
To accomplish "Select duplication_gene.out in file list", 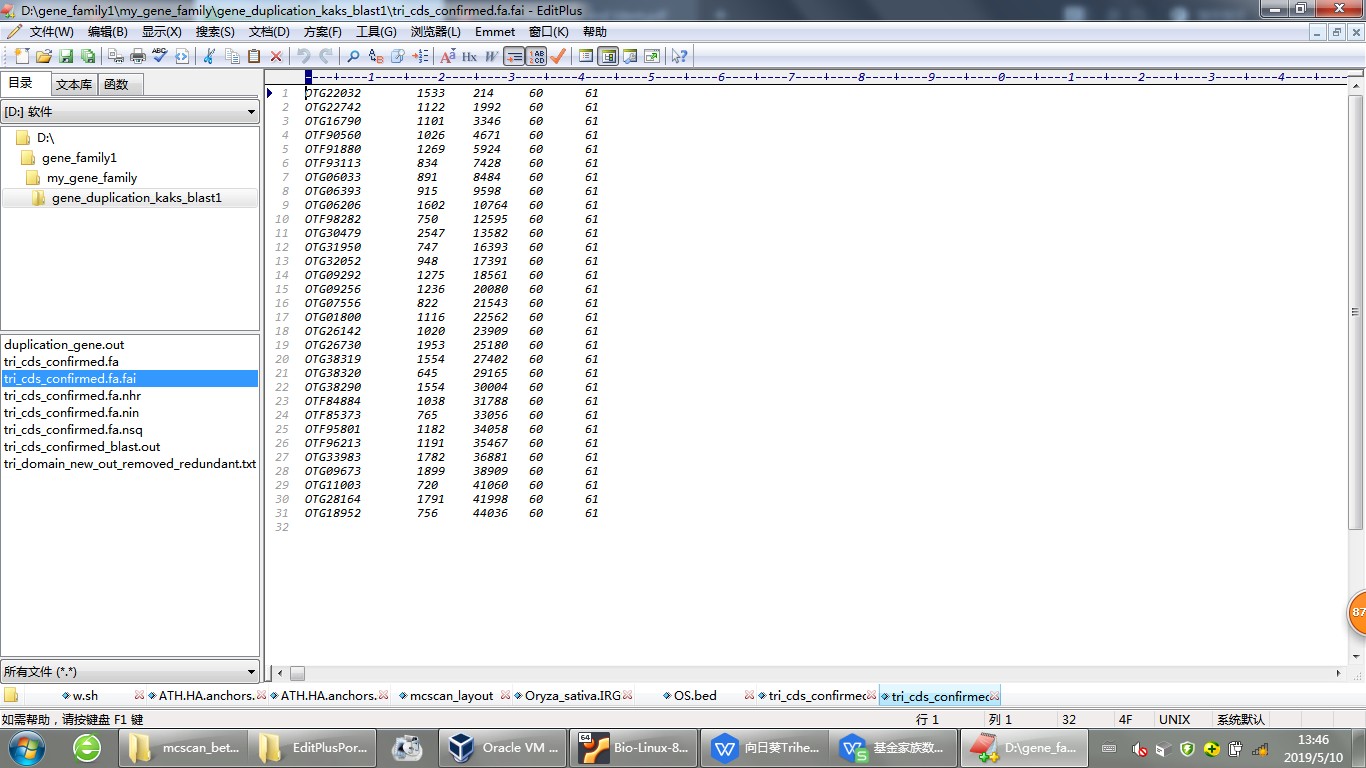I will click(64, 345).
